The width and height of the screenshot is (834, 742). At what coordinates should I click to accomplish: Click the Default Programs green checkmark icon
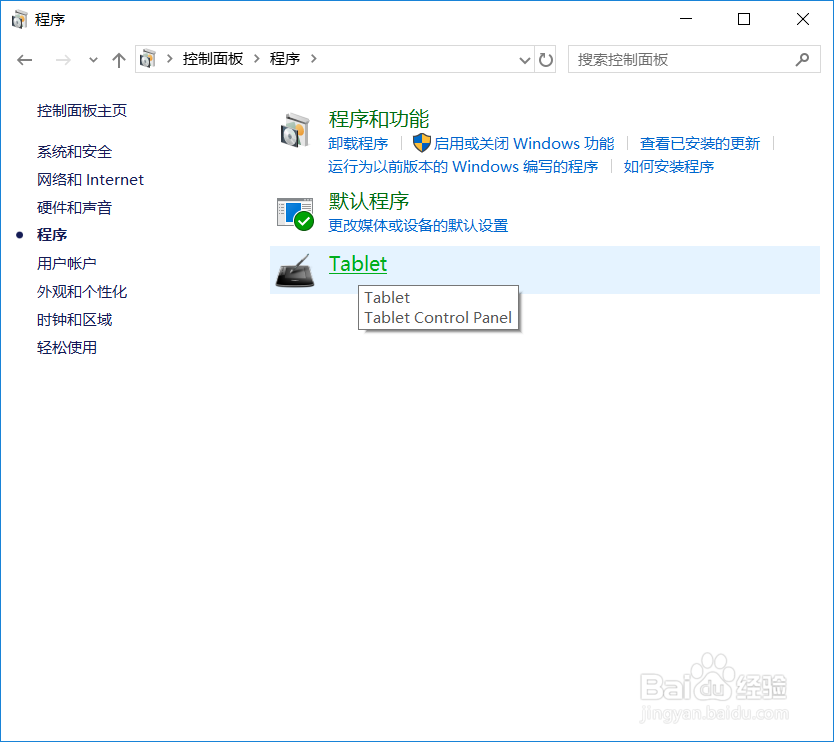click(x=296, y=211)
